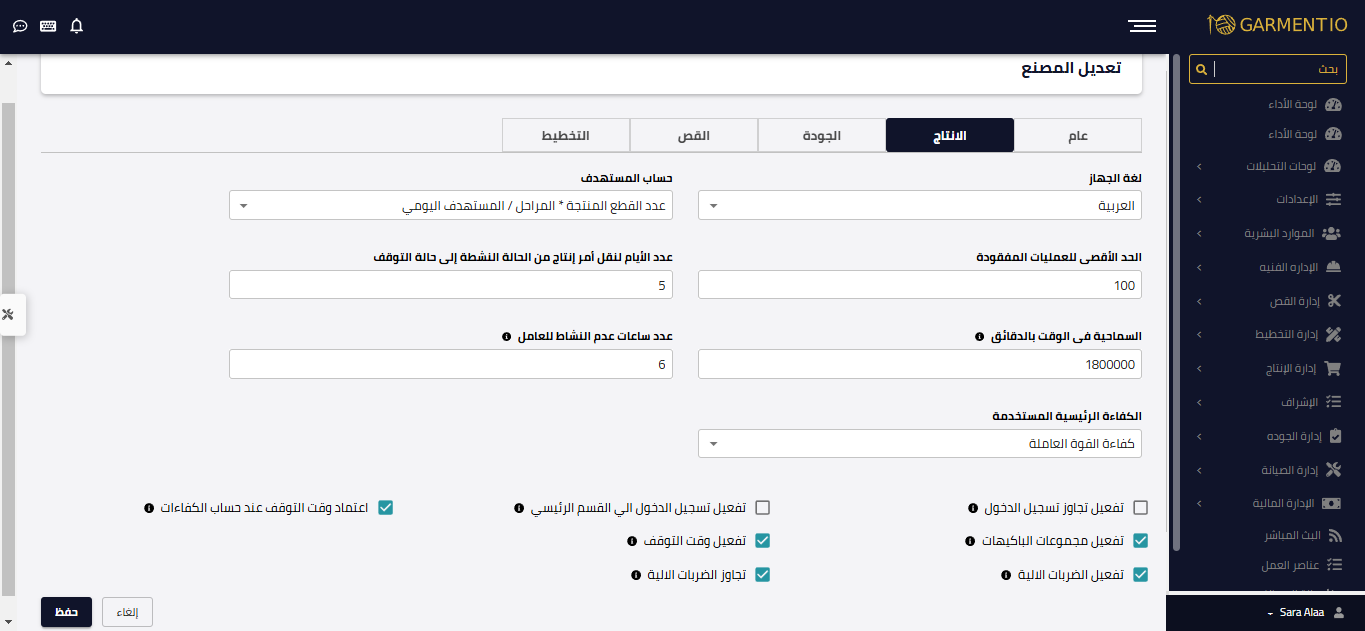Screen dimensions: 1365x631
Task: Switch to عام tab
Action: point(1078,135)
